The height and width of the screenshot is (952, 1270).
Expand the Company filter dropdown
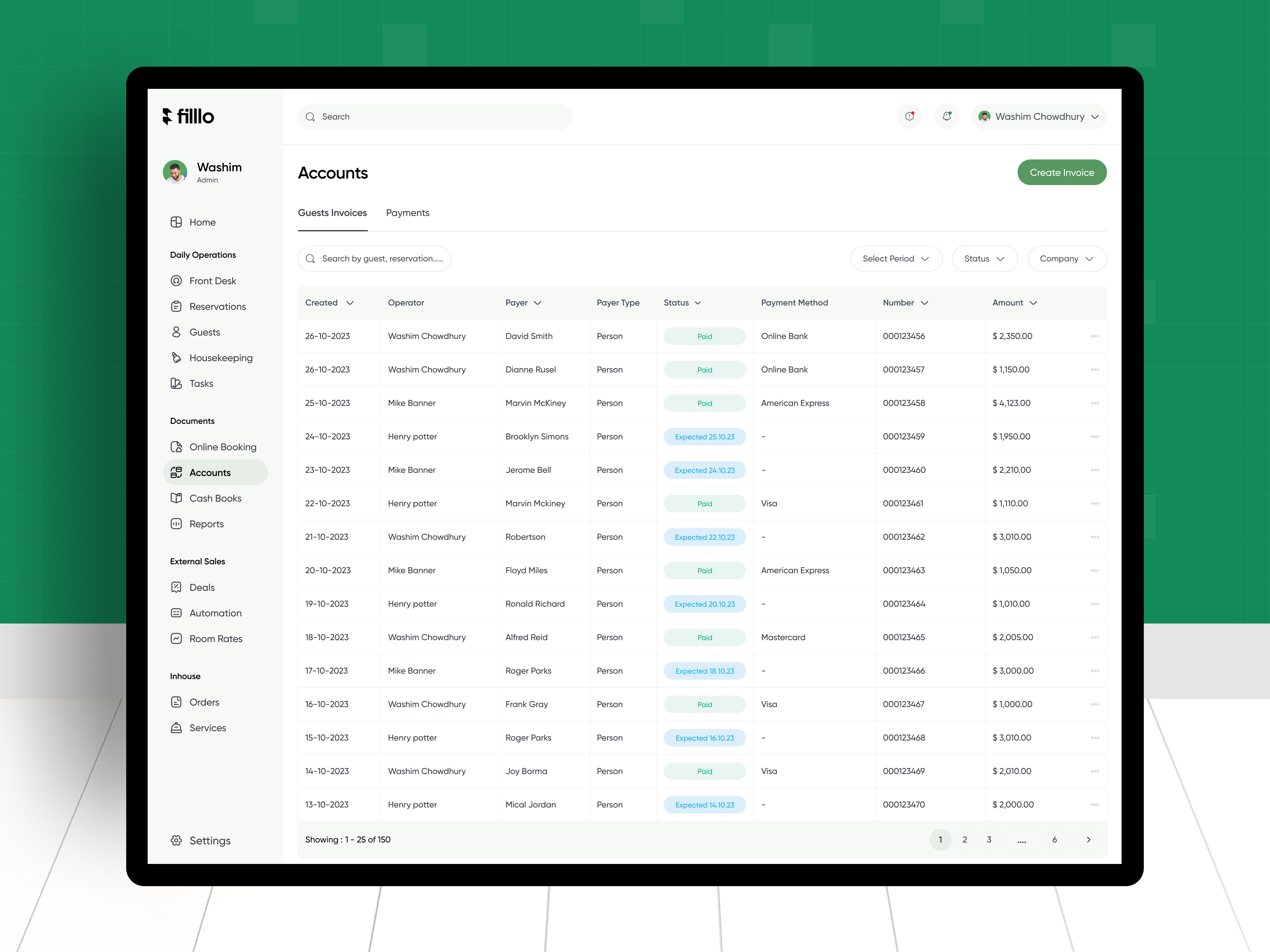[x=1066, y=258]
